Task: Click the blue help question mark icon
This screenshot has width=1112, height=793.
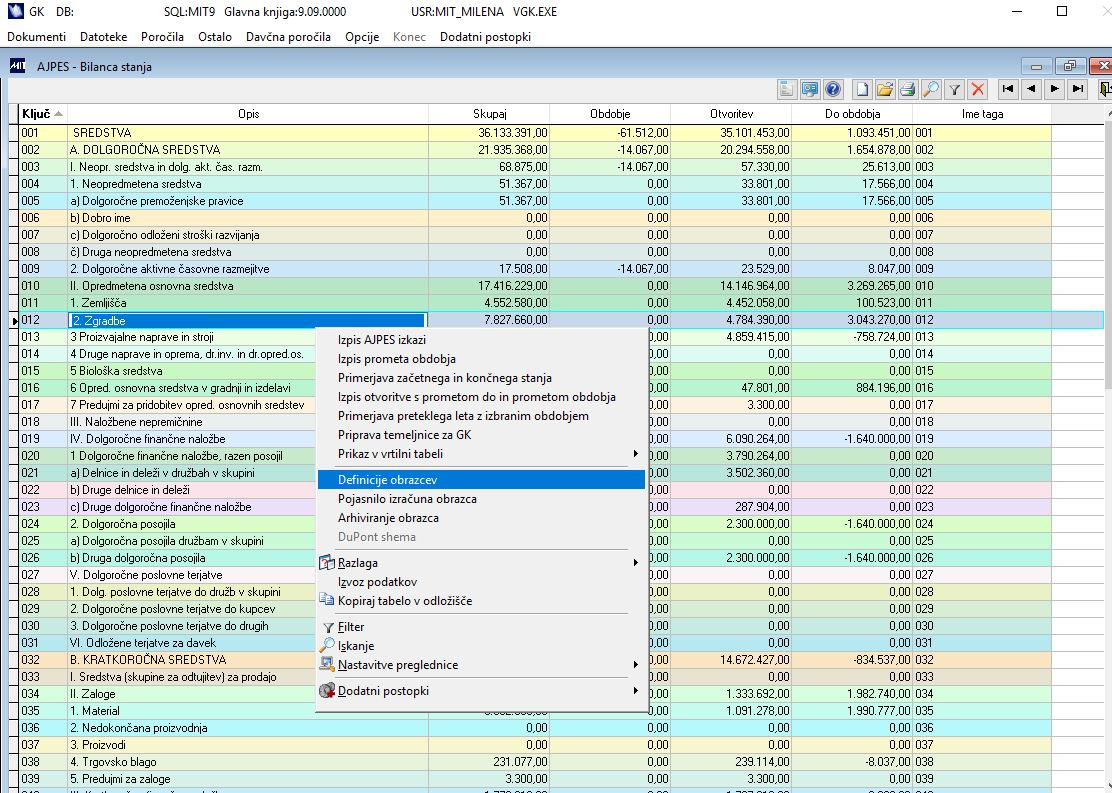Action: tap(831, 89)
